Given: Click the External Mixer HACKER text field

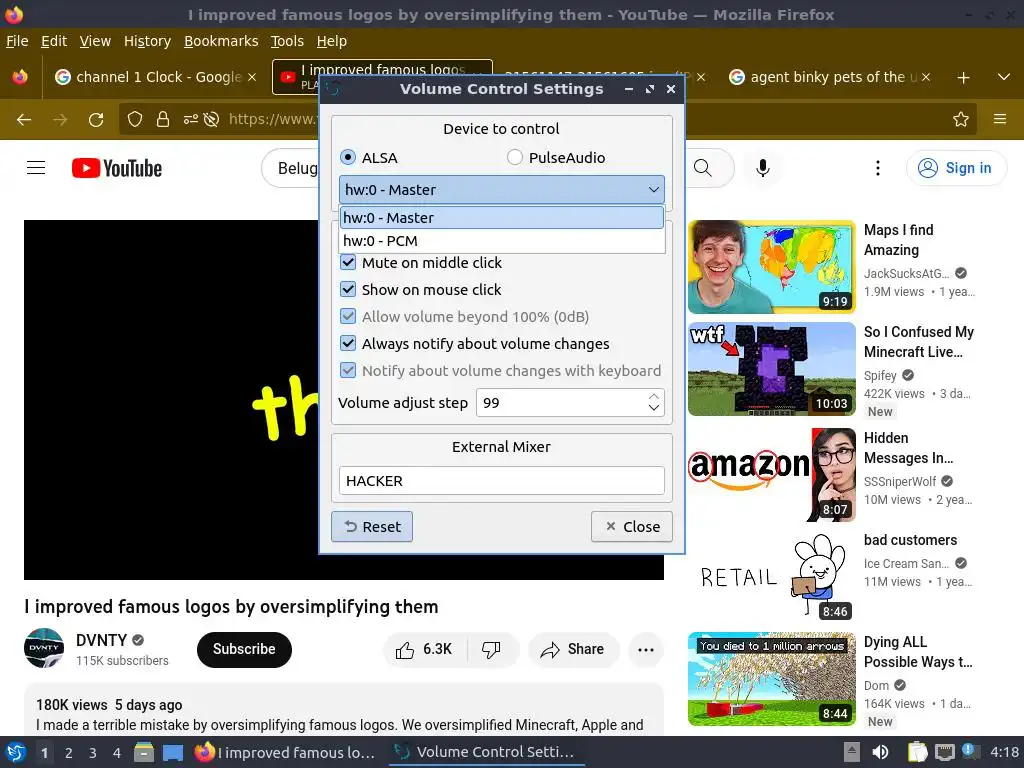Looking at the screenshot, I should 502,481.
